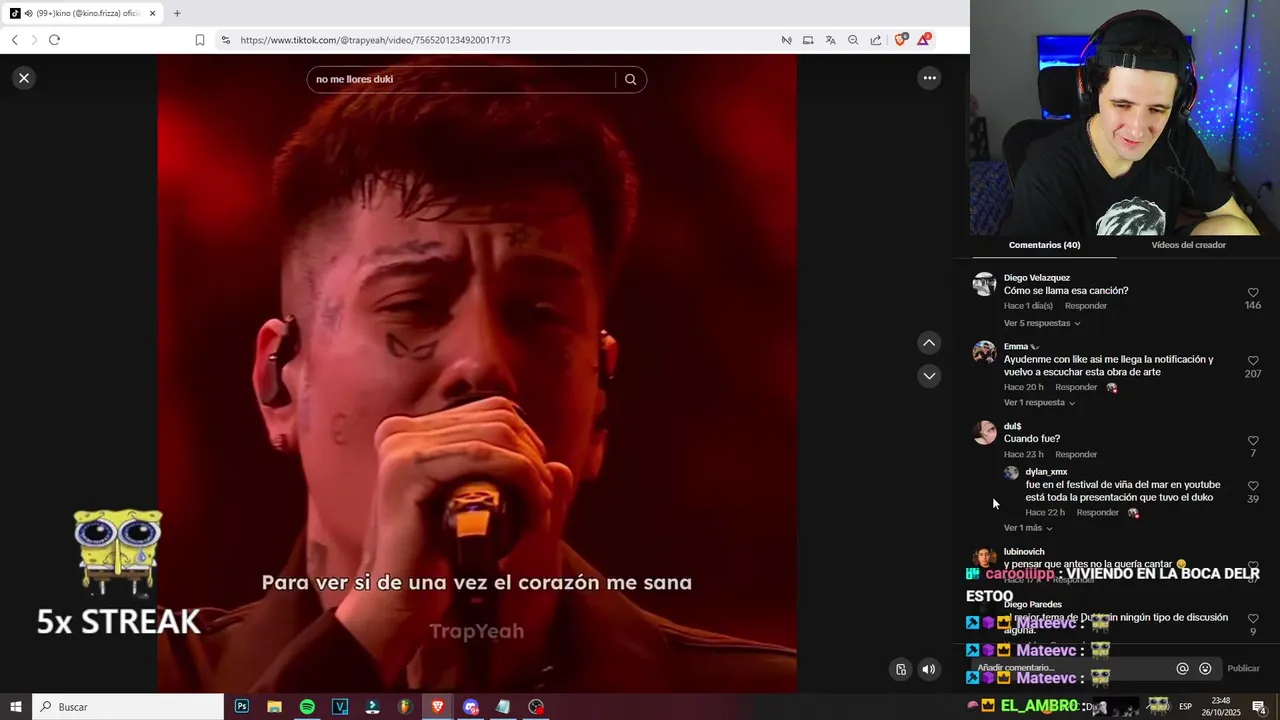This screenshot has height=720, width=1280.
Task: Open the Windows notification center
Action: (1259, 707)
